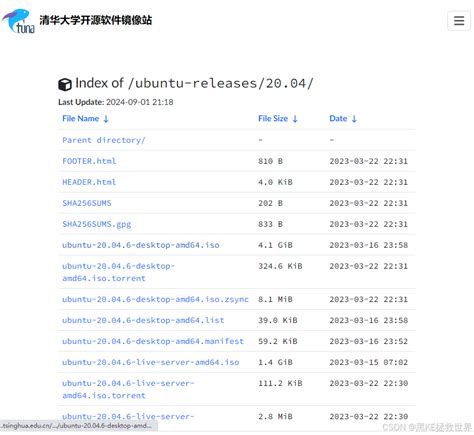
Task: Download ubuntu-20.04.6-desktop-amd64.iso.zsync
Action: pos(155,299)
